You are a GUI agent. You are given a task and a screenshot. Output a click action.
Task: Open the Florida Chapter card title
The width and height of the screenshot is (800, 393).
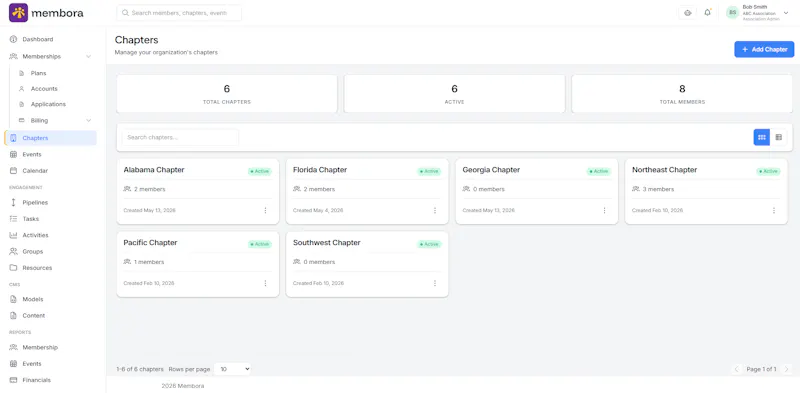coord(320,170)
